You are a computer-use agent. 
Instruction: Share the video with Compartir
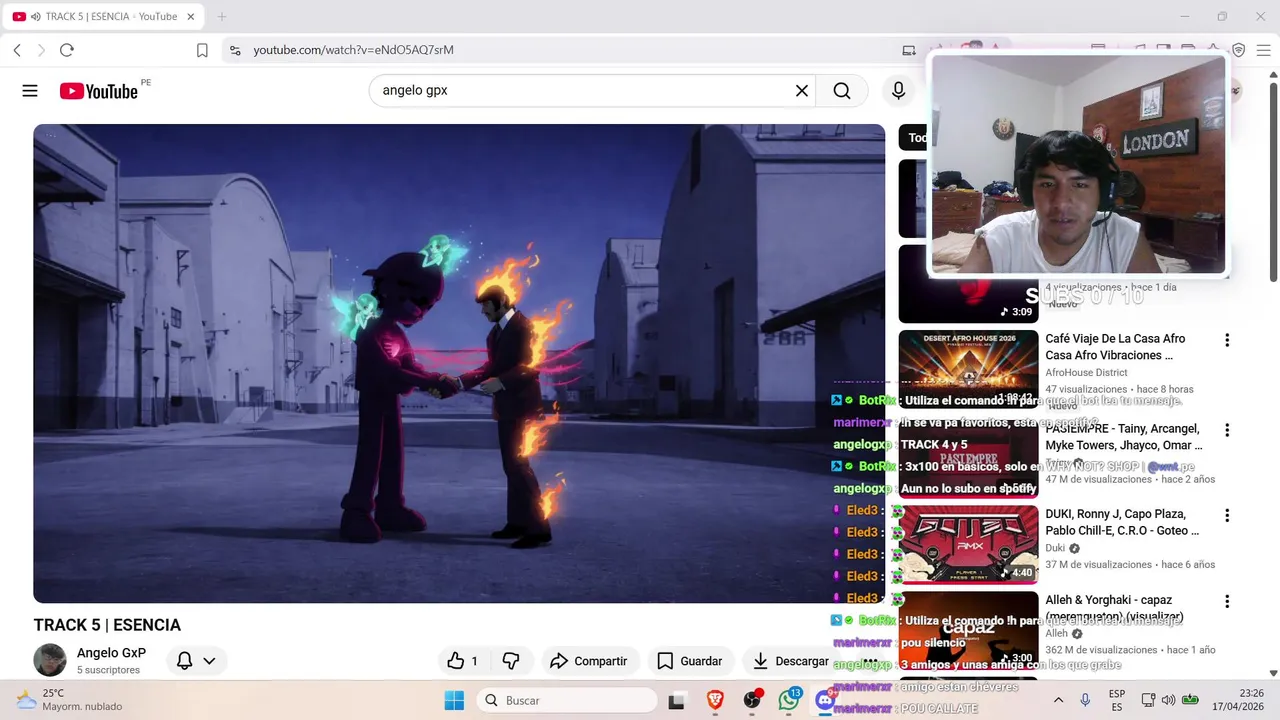(x=589, y=661)
